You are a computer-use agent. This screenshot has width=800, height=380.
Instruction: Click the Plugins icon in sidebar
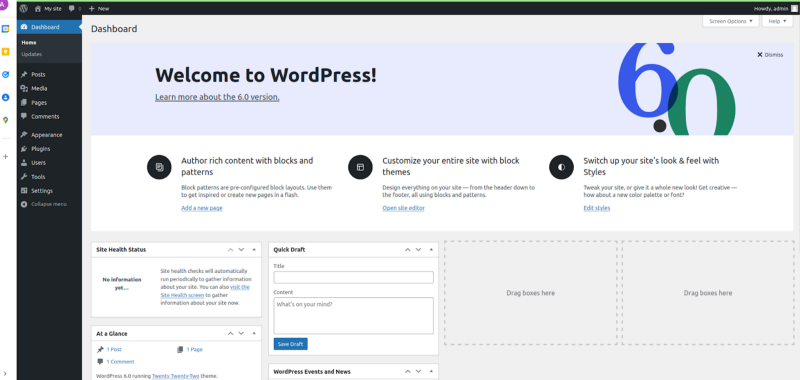(x=24, y=149)
